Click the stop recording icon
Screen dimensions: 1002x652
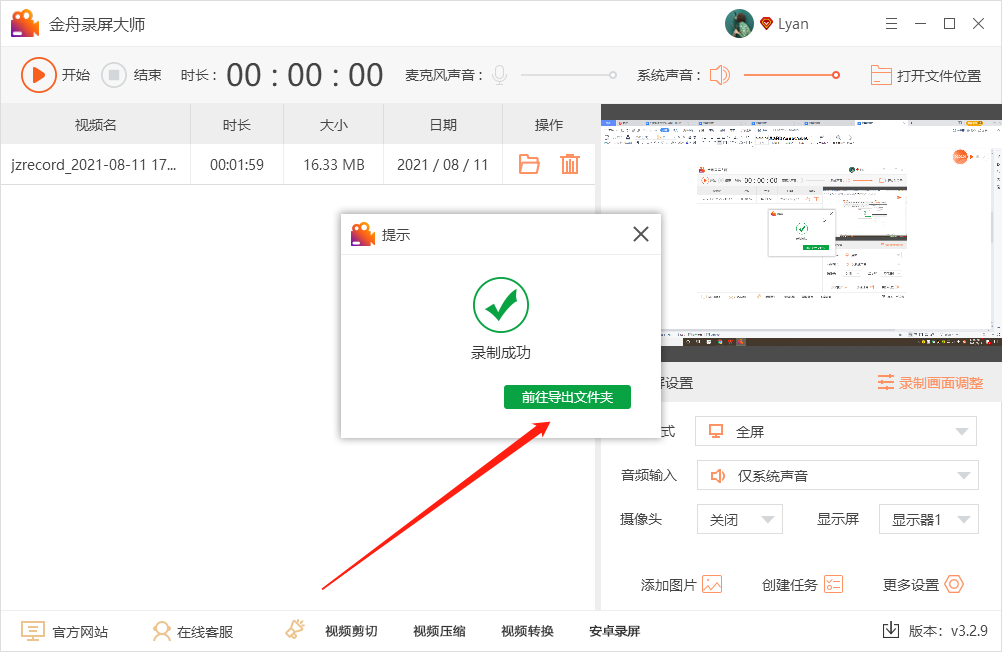point(114,74)
